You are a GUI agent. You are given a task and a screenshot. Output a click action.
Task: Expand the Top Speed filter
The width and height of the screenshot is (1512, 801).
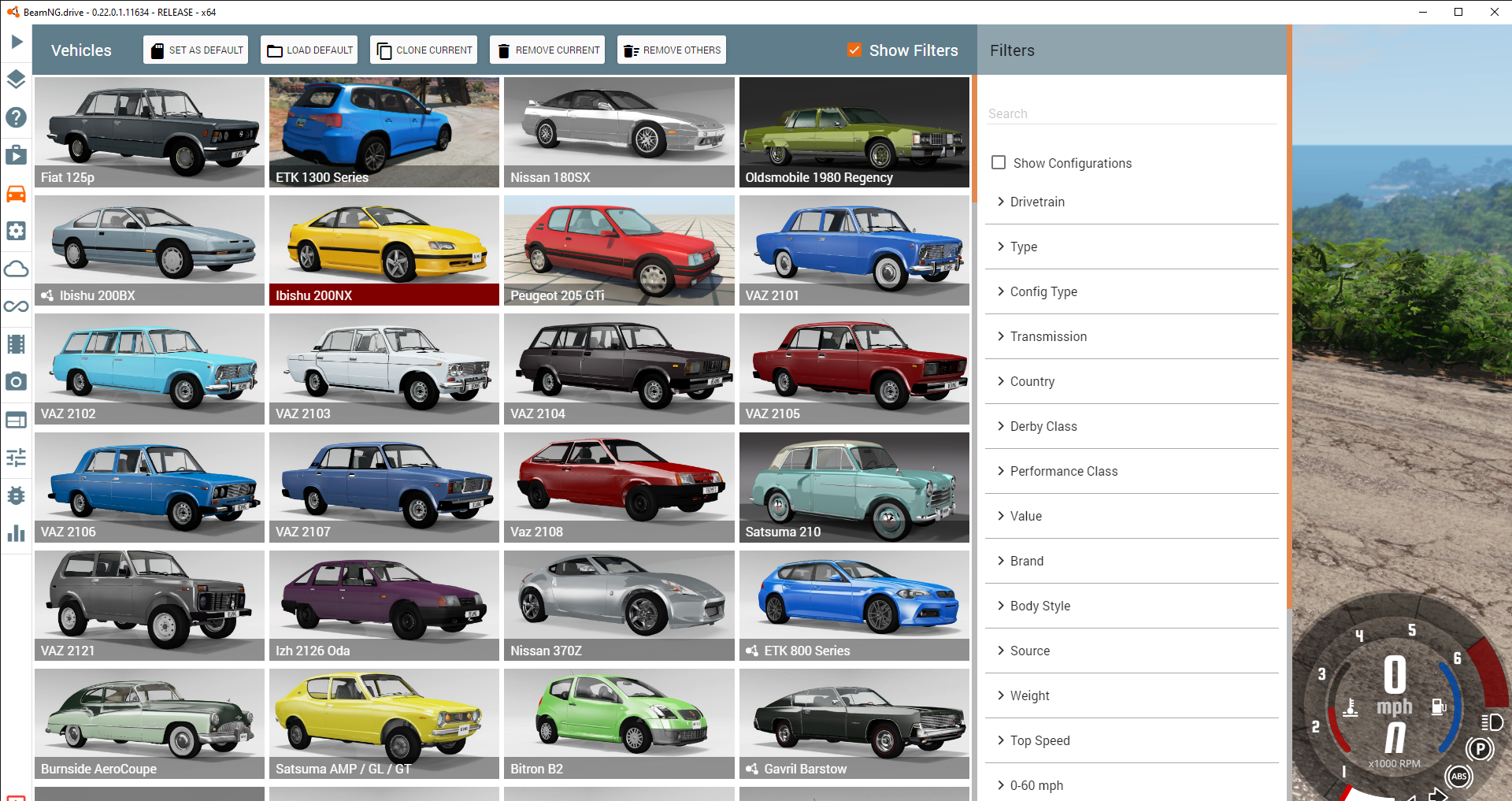click(1132, 740)
